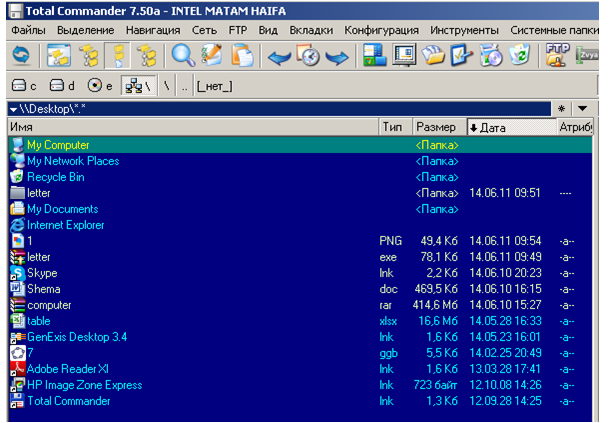Open the Search files magnifier icon
Viewport: 611px width, 423px height.
[x=182, y=55]
